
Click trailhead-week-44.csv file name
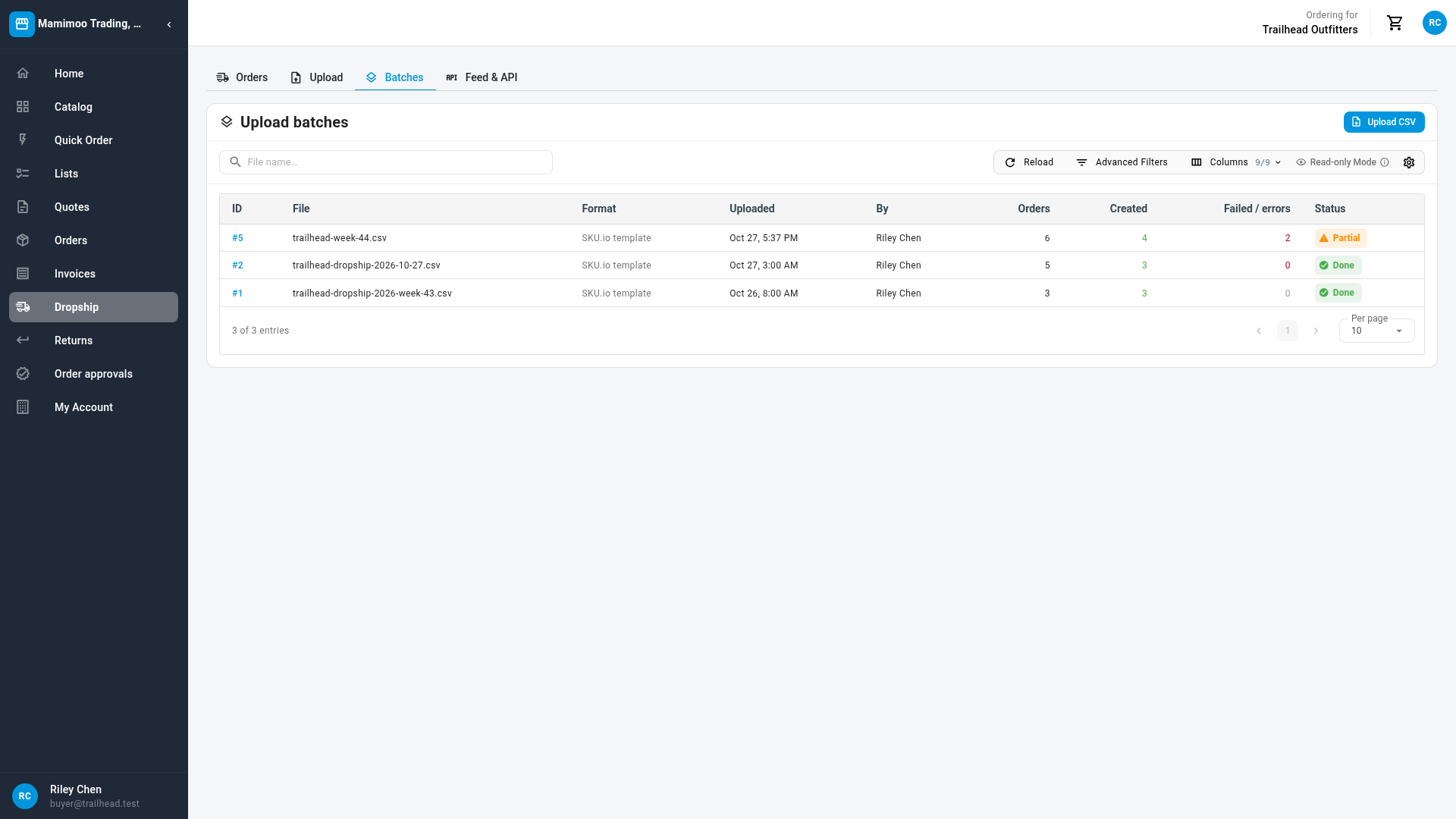pyautogui.click(x=339, y=238)
